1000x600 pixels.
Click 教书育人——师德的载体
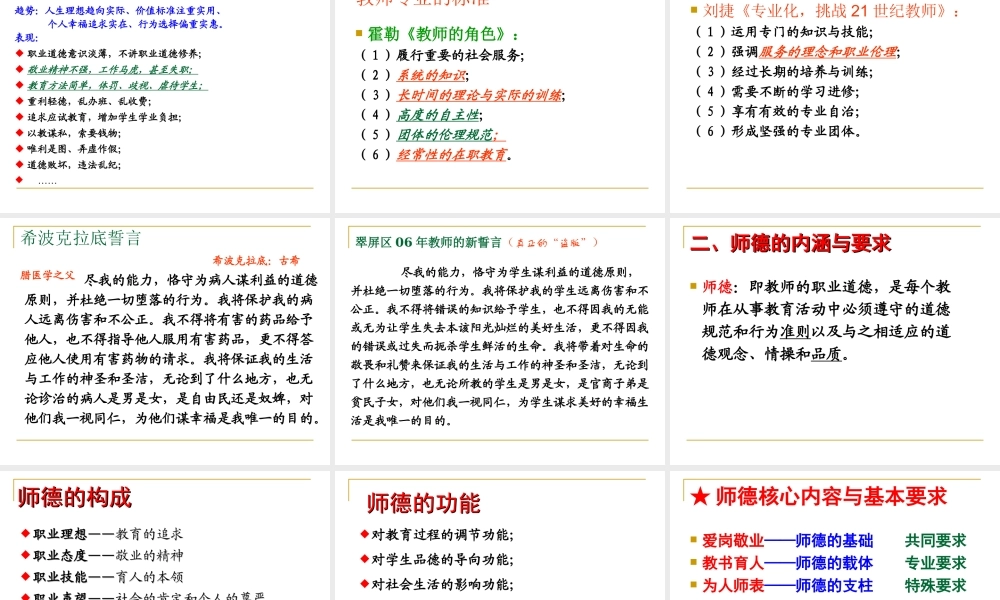click(788, 563)
